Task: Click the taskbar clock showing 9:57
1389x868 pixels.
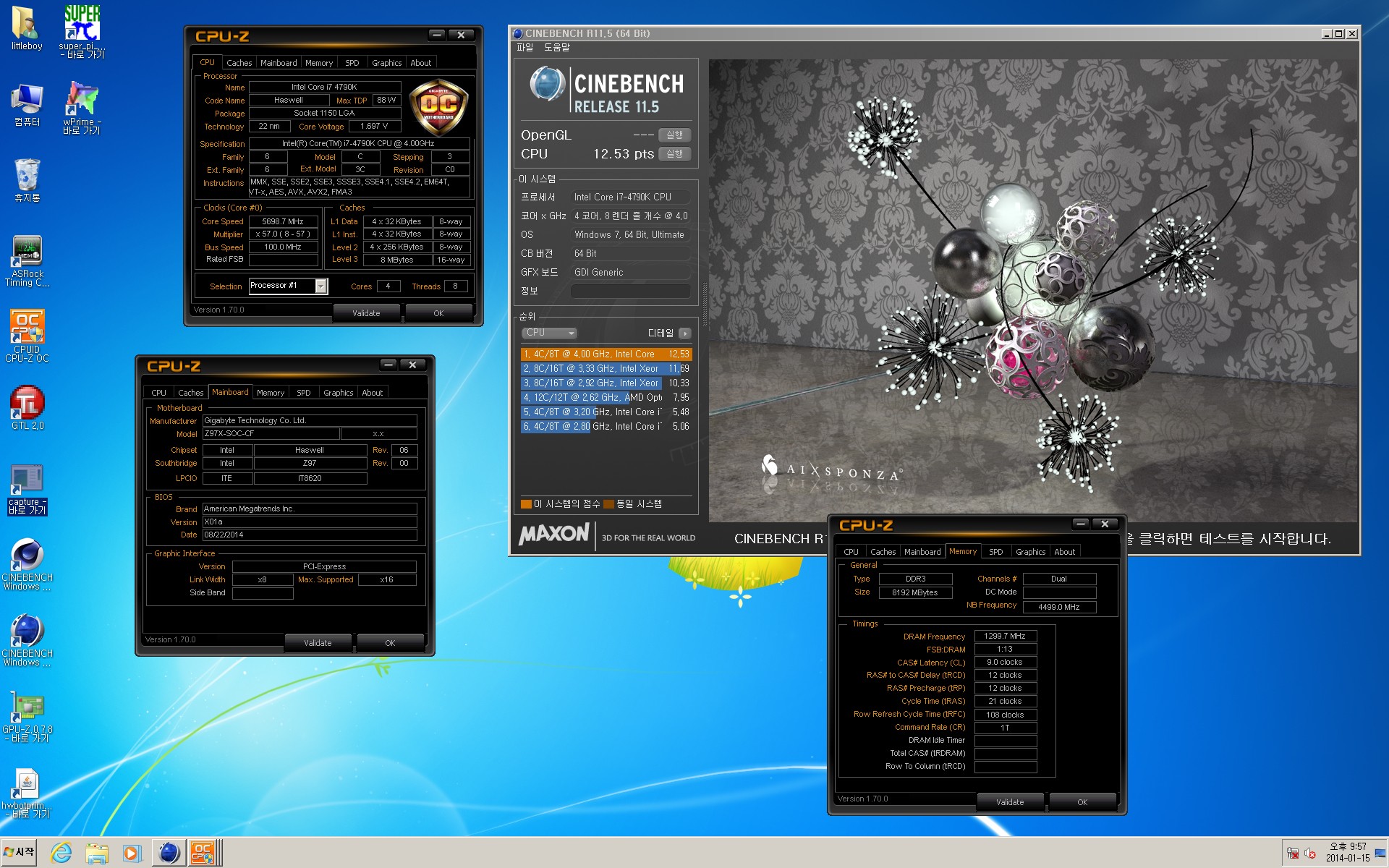Action: click(1348, 852)
